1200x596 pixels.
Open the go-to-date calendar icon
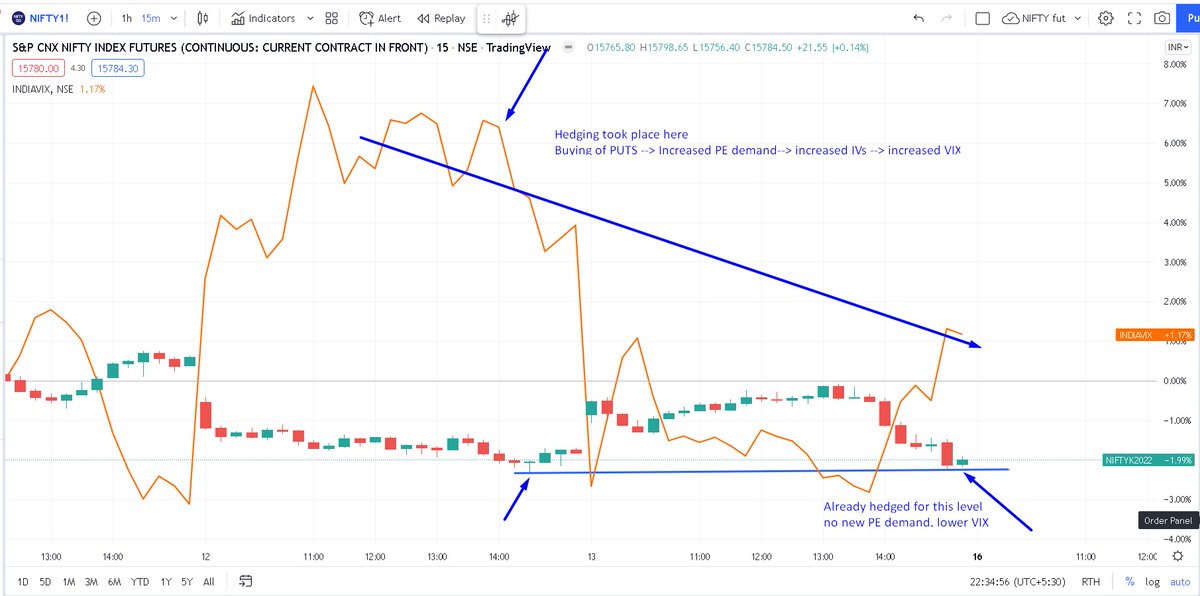tap(246, 581)
